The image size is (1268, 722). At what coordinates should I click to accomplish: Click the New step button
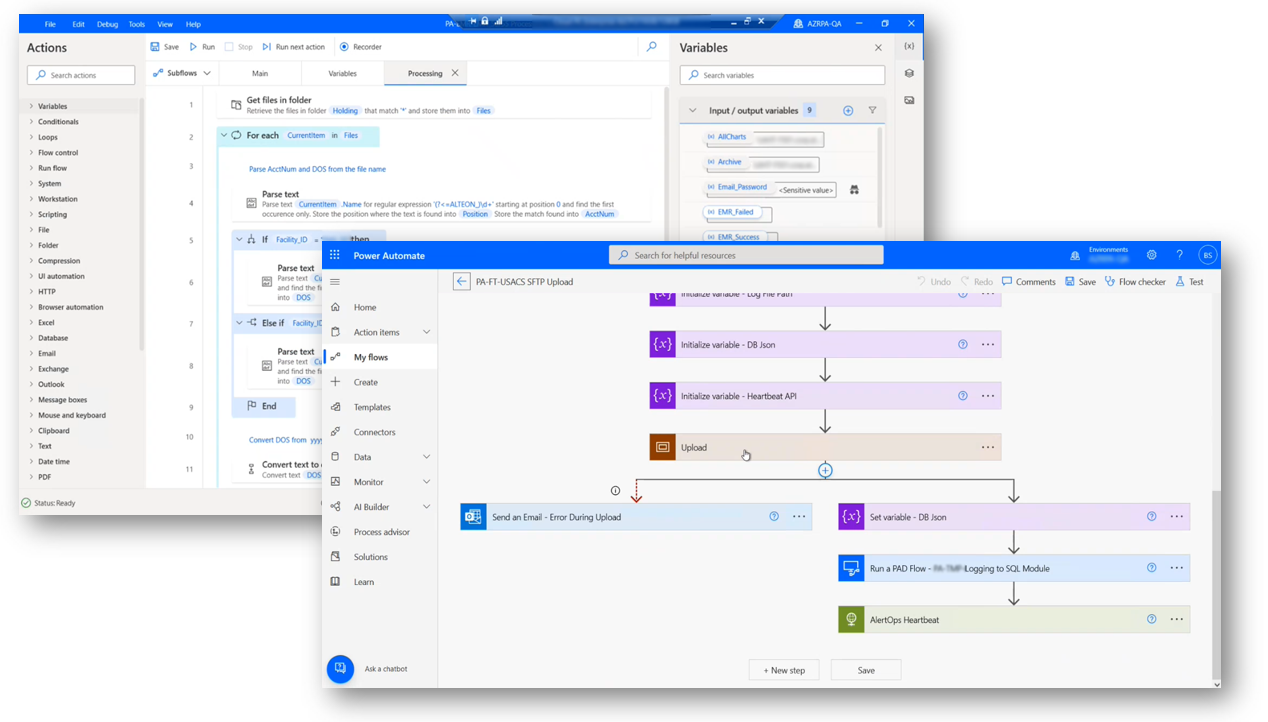point(784,670)
